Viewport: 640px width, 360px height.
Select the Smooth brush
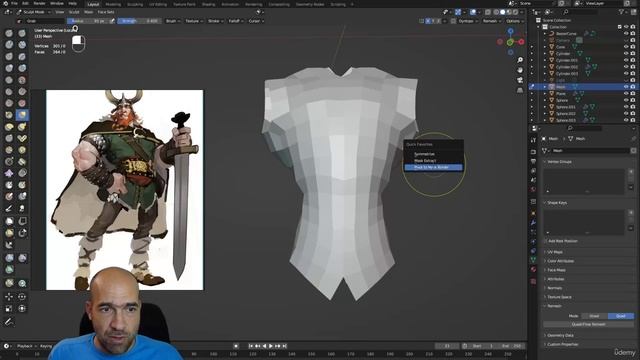coord(22,80)
